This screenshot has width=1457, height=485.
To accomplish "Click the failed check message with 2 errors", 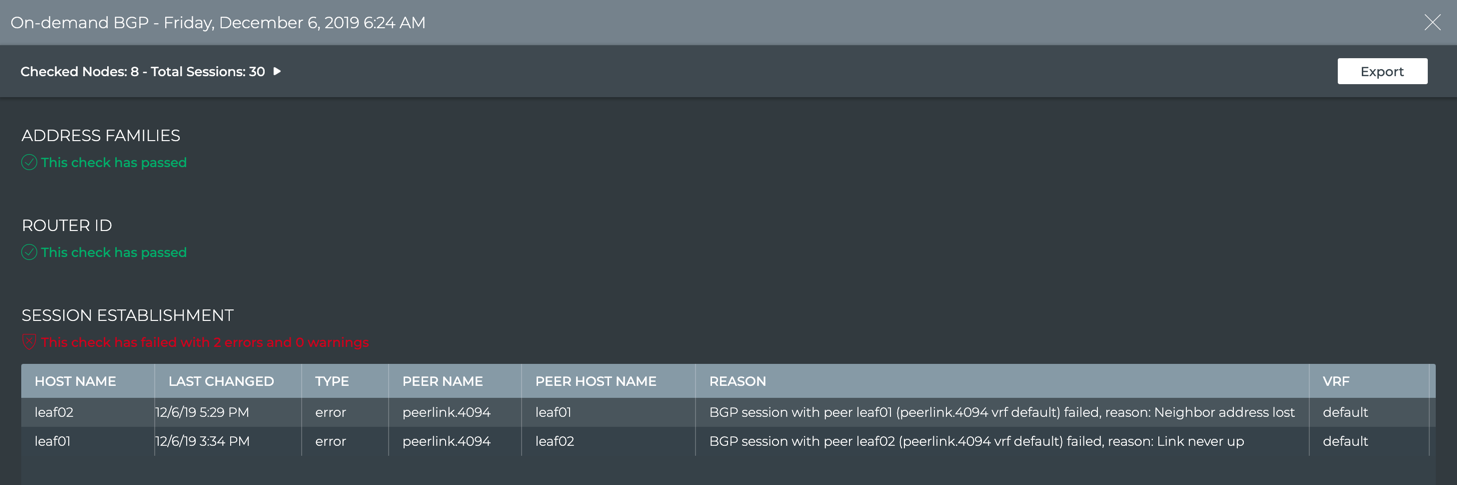I will click(205, 342).
